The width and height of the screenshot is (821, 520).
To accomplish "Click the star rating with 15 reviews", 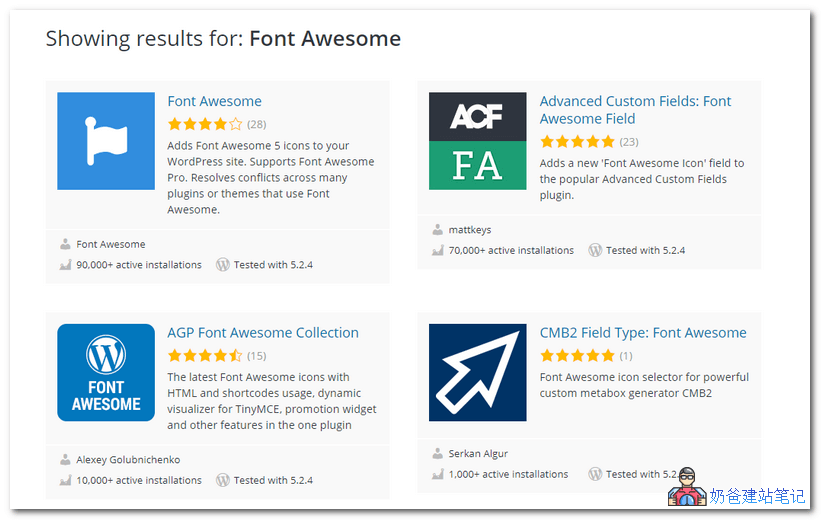I will [205, 356].
